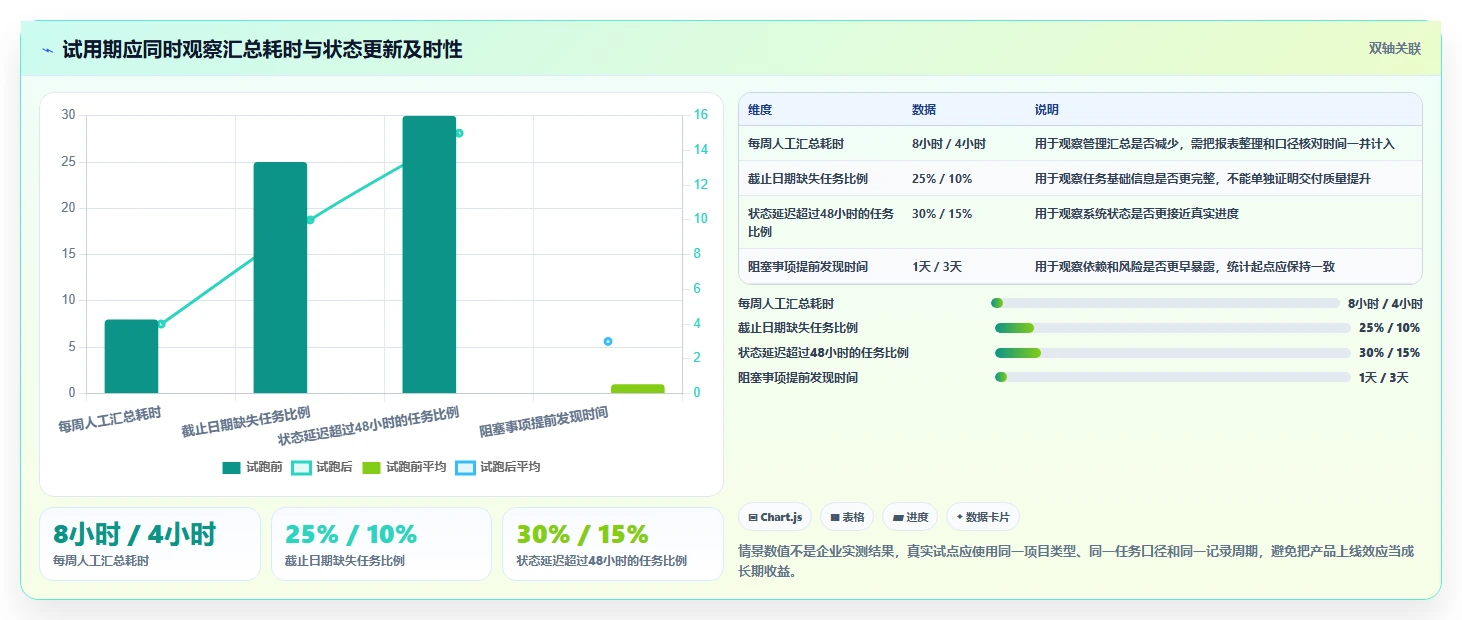Click the 数据 table column header
This screenshot has height=620, width=1462.
pos(924,110)
